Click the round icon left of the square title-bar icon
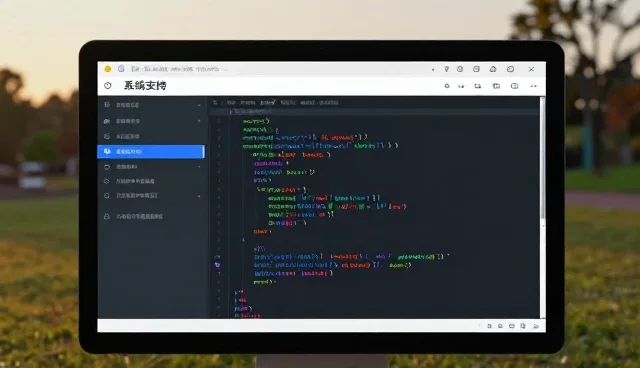 click(460, 69)
